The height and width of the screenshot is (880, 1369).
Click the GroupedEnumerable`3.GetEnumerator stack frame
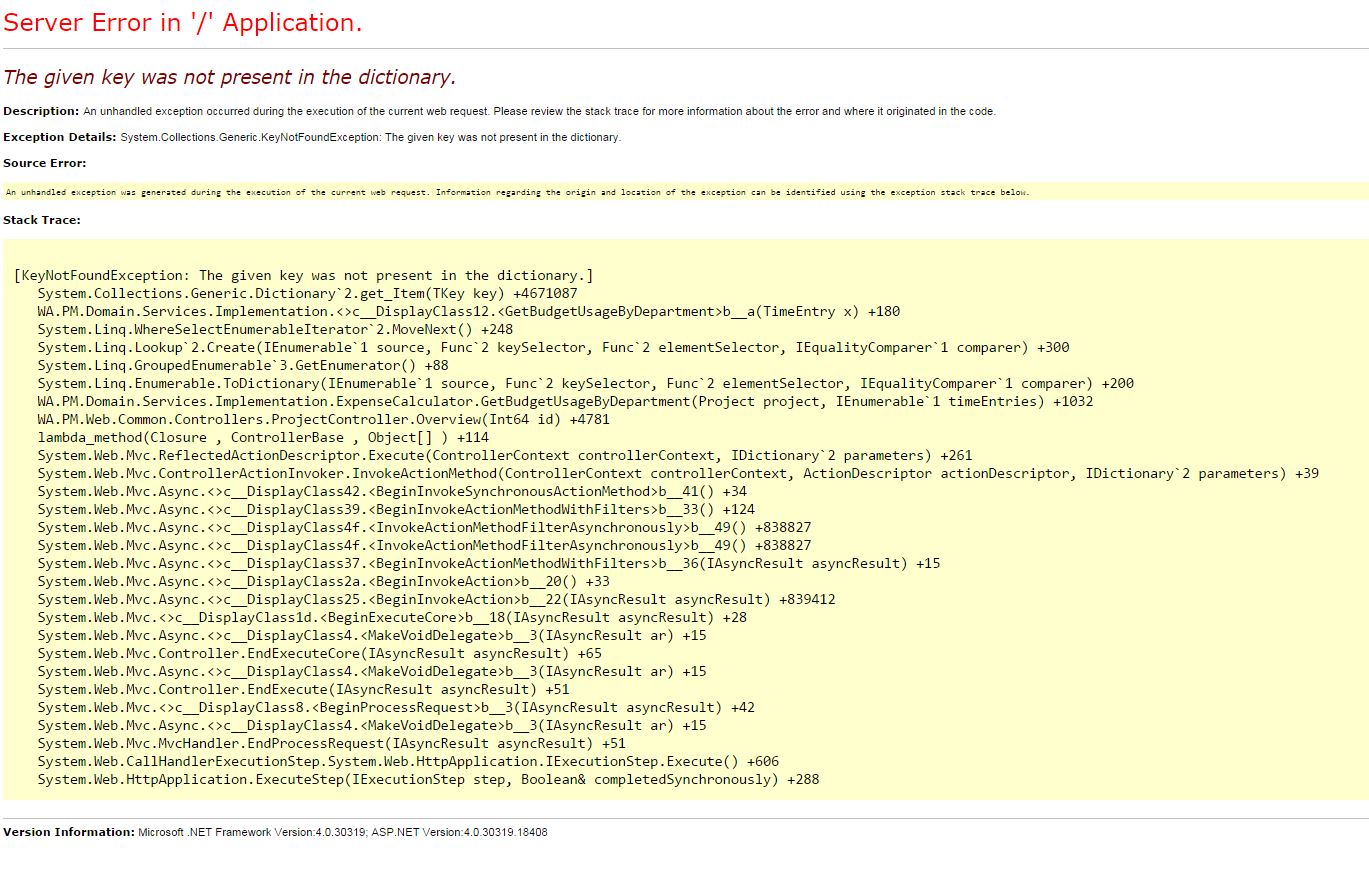241,365
